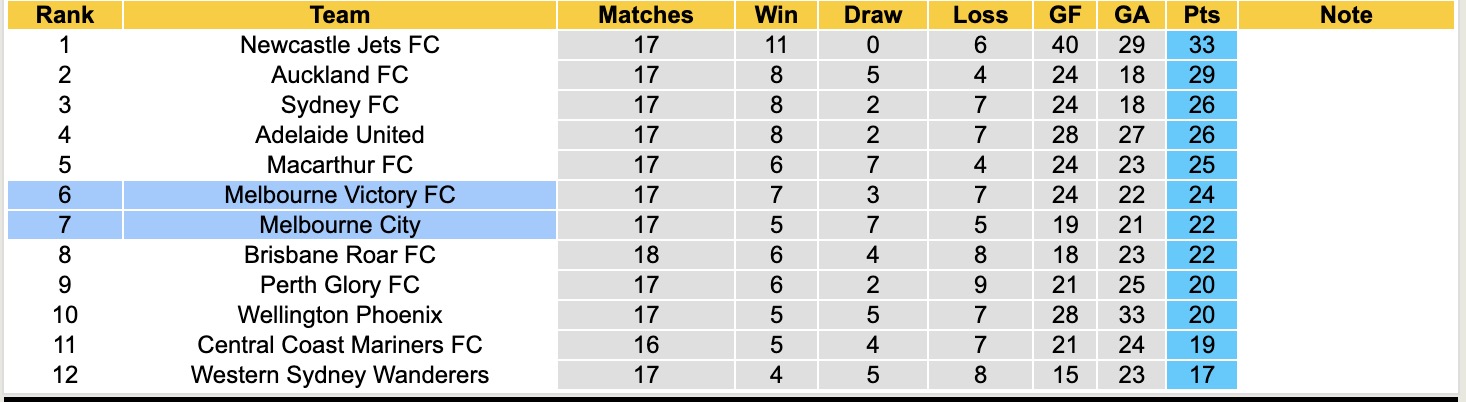Open Central Coast Mariners FC entry
Viewport: 1466px width, 402px height.
click(x=340, y=345)
